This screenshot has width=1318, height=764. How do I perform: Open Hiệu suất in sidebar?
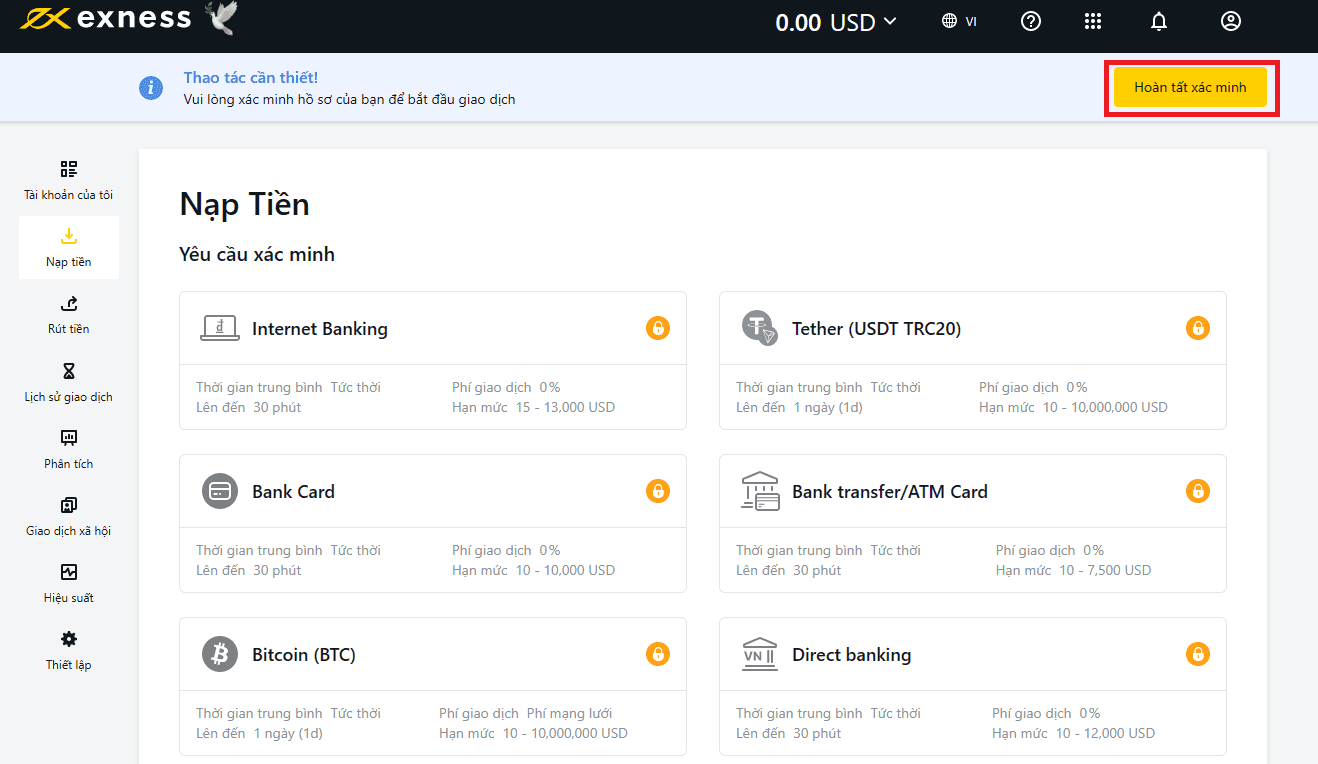click(x=69, y=584)
